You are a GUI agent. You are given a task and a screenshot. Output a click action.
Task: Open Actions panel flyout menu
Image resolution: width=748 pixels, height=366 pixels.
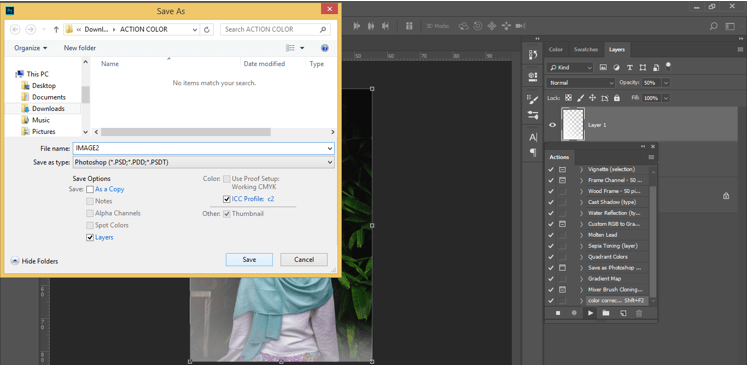(x=651, y=157)
